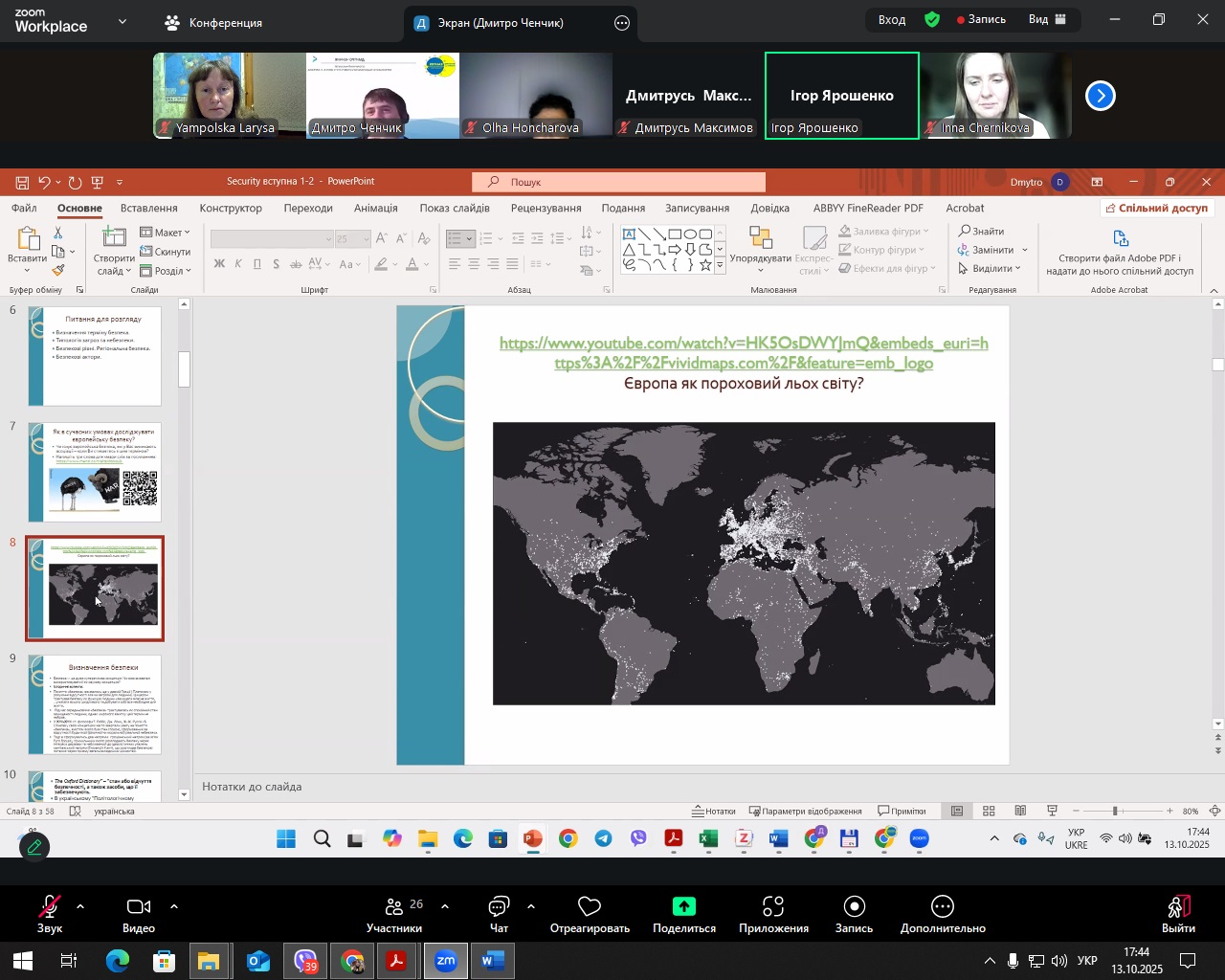Open the Participants list icon

pos(394,906)
